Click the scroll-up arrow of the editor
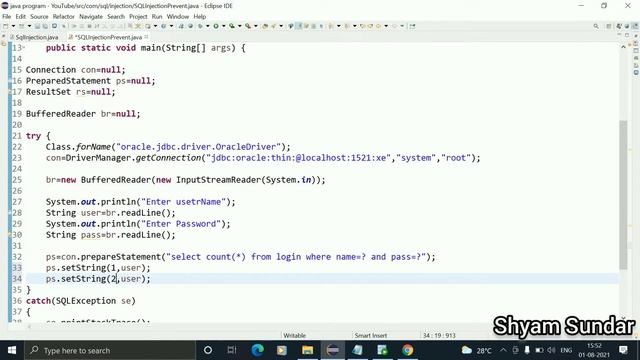Image resolution: width=640 pixels, height=360 pixels. click(x=623, y=47)
